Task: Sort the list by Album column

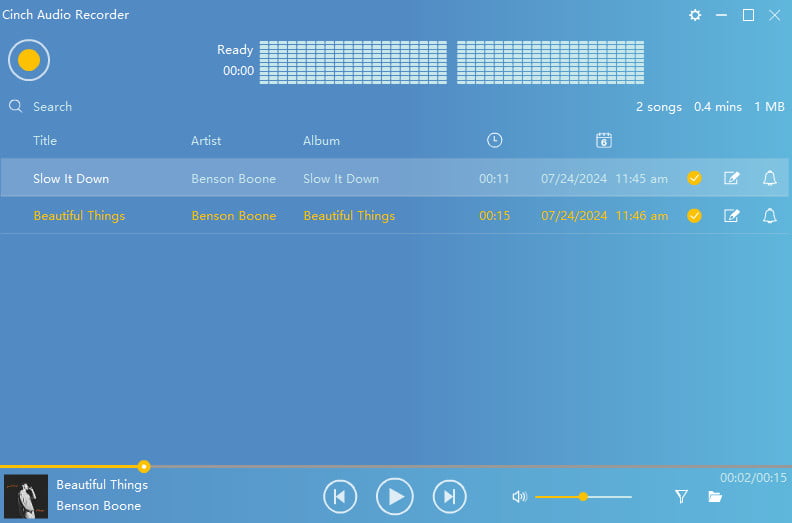Action: coord(321,140)
